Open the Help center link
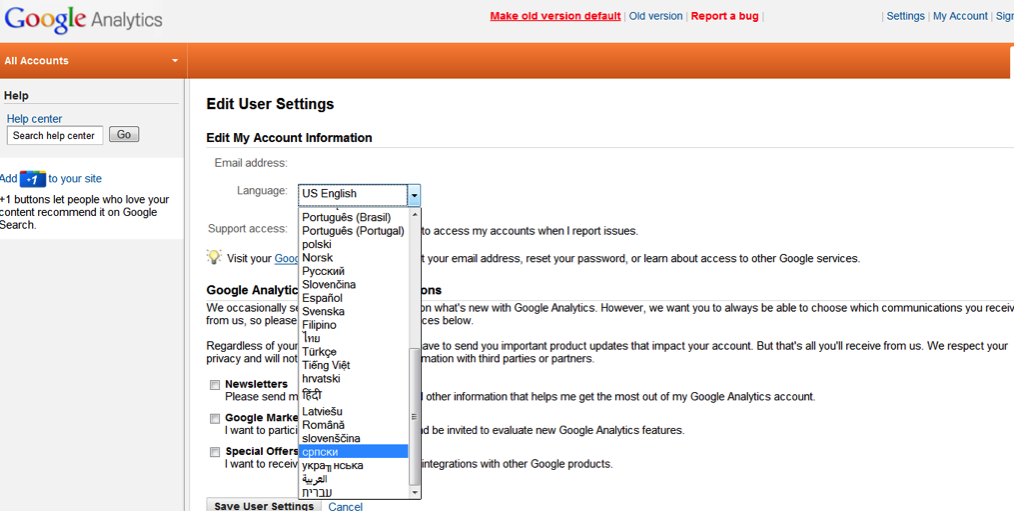Screen dimensions: 1015x511 pyautogui.click(x=34, y=119)
